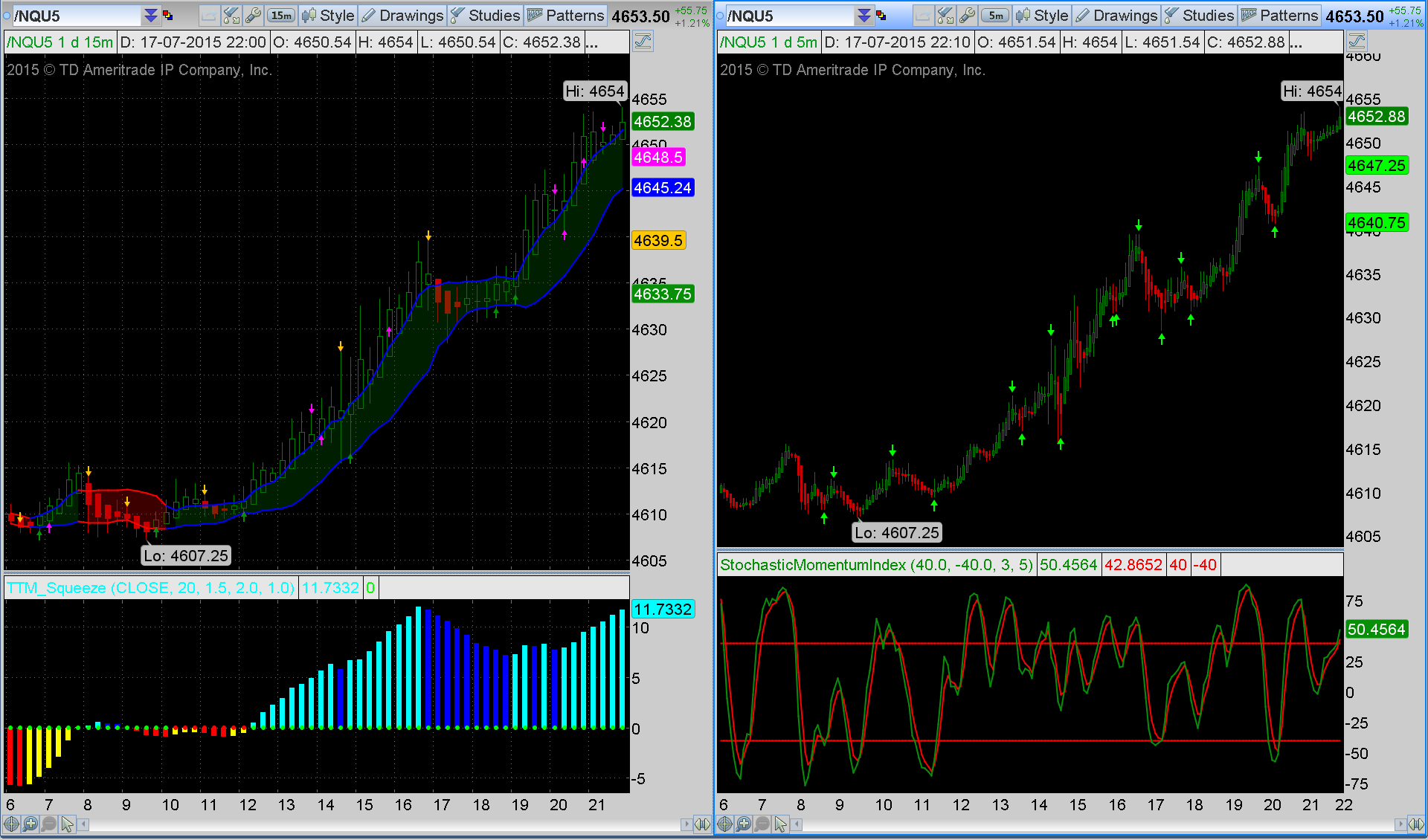Select pointer cursor tool in left chart
1428x840 pixels.
click(x=68, y=824)
